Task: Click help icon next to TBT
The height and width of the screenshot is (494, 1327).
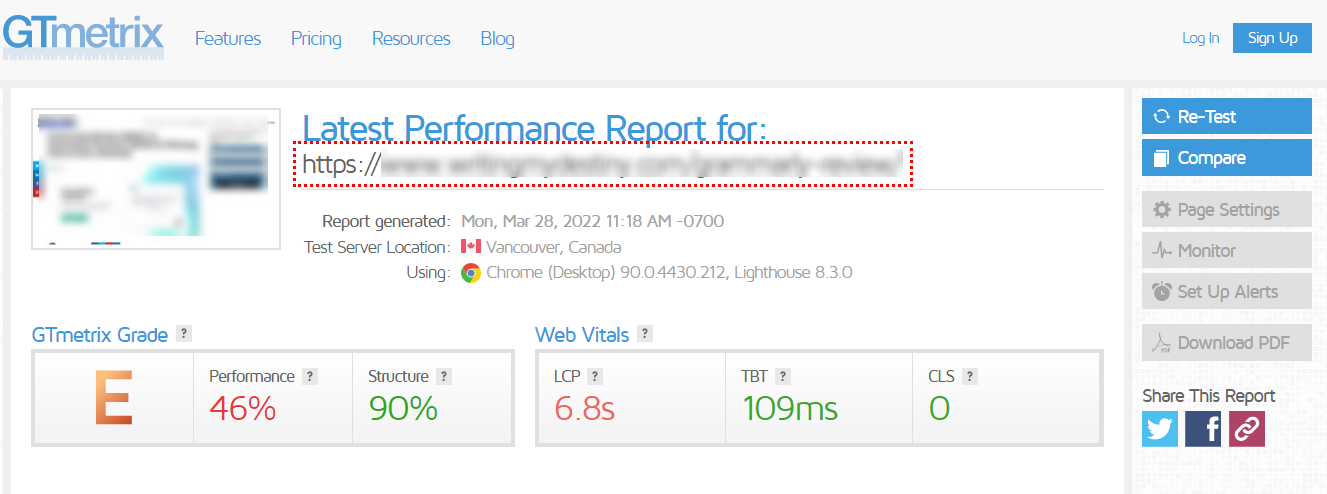Action: pos(783,376)
